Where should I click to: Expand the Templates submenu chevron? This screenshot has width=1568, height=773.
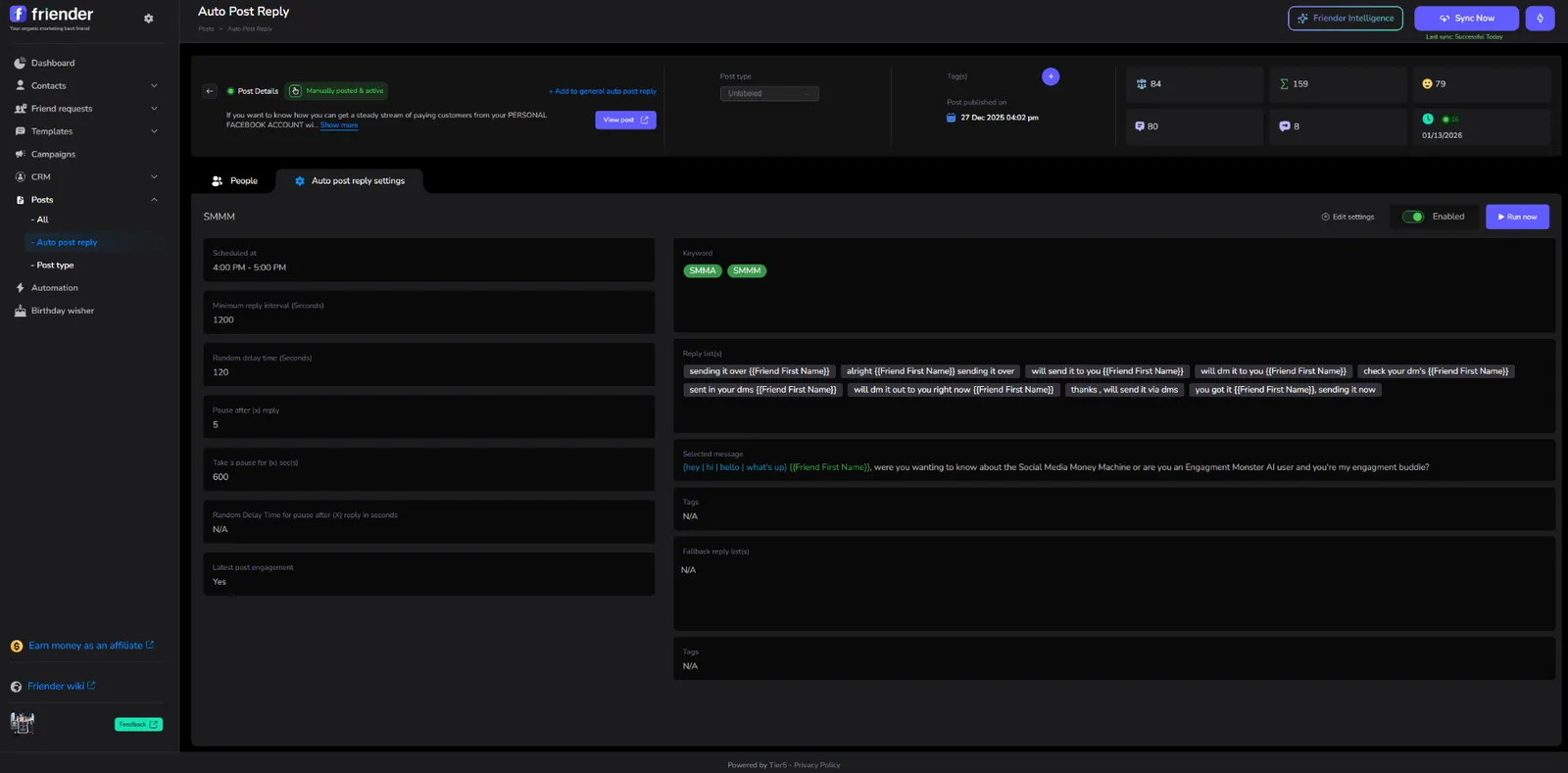(x=154, y=131)
